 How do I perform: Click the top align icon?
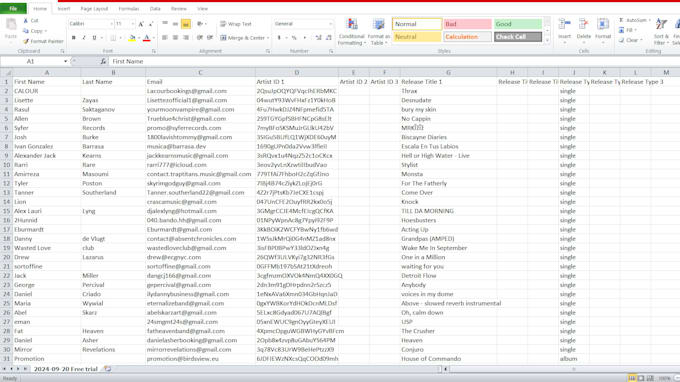click(165, 24)
